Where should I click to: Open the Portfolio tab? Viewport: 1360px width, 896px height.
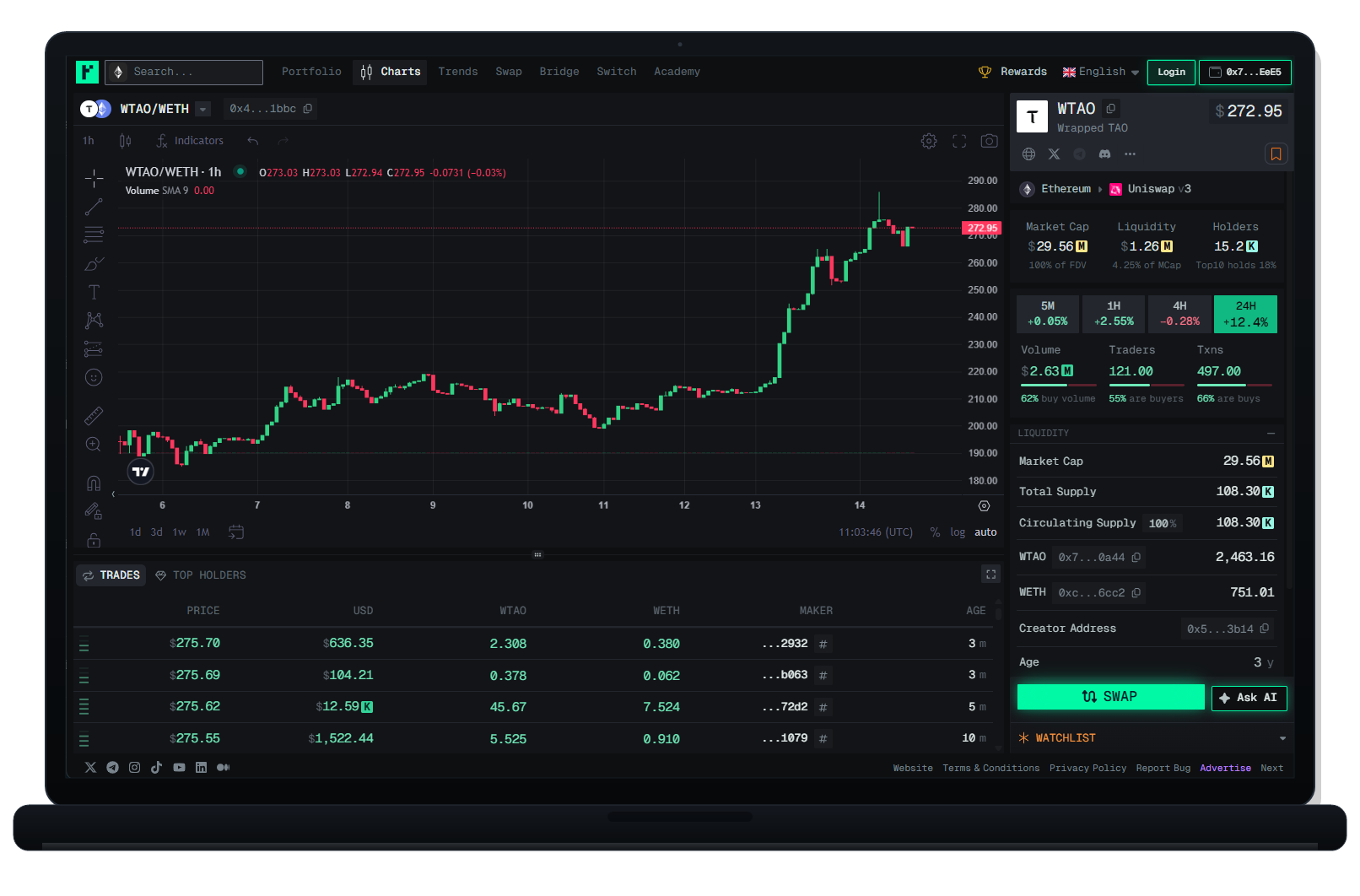(x=311, y=72)
